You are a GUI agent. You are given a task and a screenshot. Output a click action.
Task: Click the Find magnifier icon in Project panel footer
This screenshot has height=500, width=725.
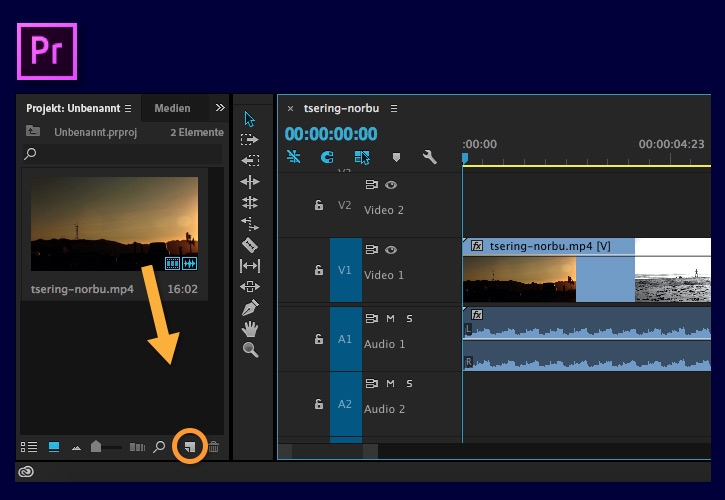(x=159, y=446)
